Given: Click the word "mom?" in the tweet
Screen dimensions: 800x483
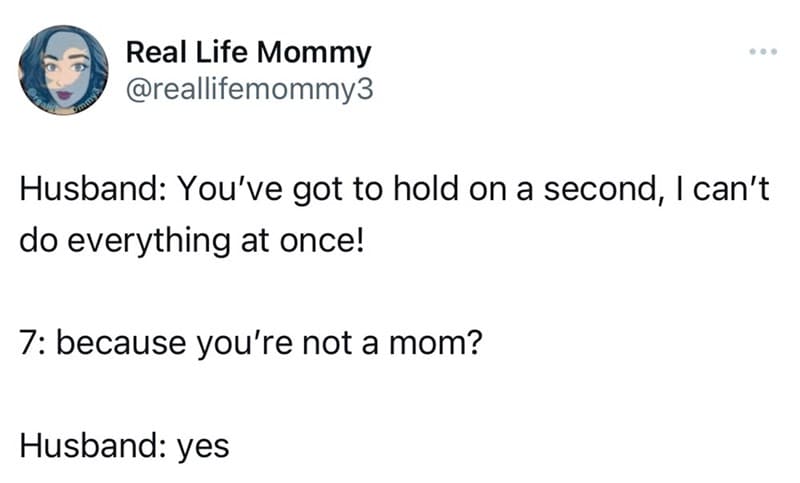Looking at the screenshot, I should pyautogui.click(x=435, y=343).
